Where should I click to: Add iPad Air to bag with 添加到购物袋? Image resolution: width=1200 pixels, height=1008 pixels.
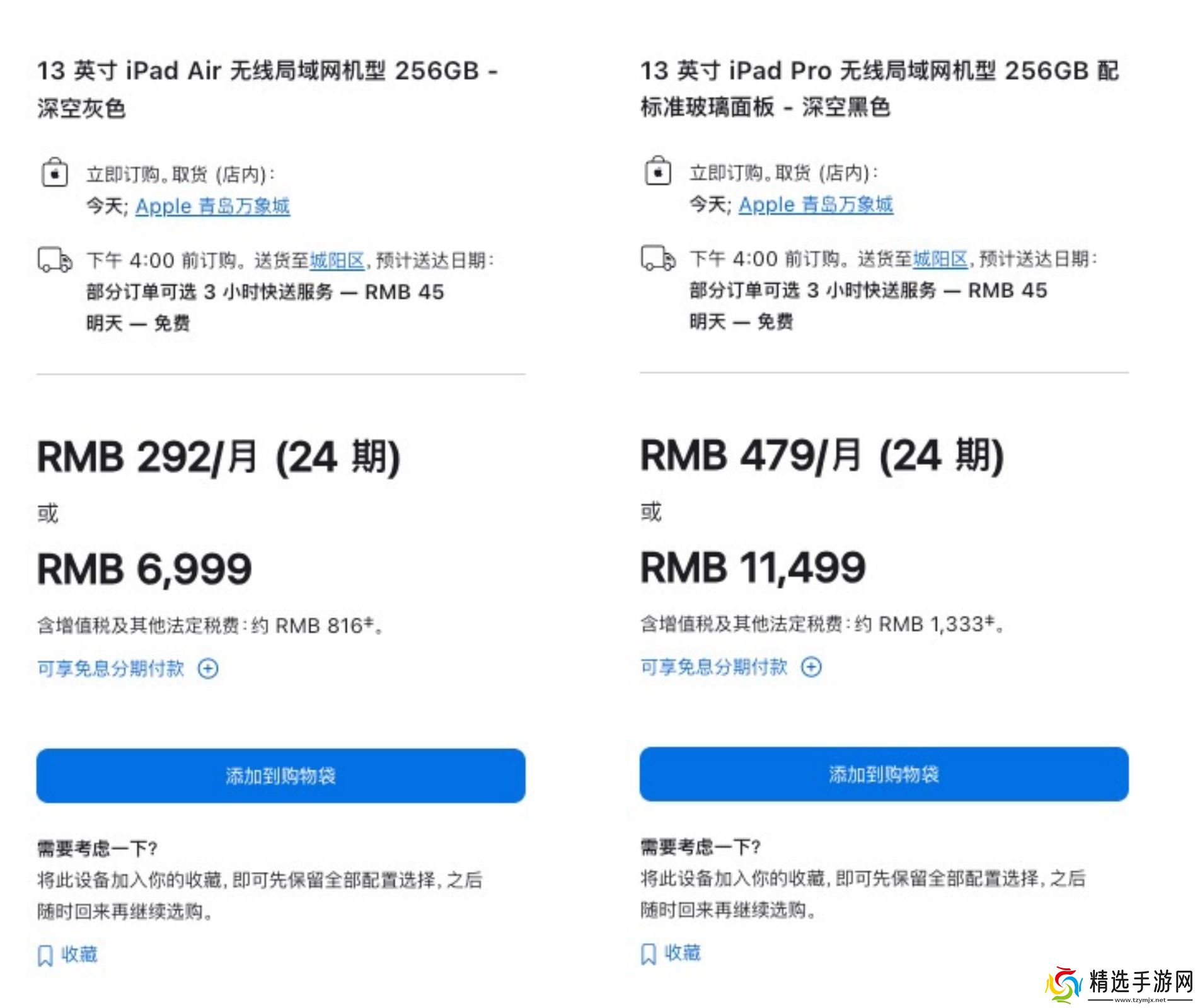click(x=280, y=776)
